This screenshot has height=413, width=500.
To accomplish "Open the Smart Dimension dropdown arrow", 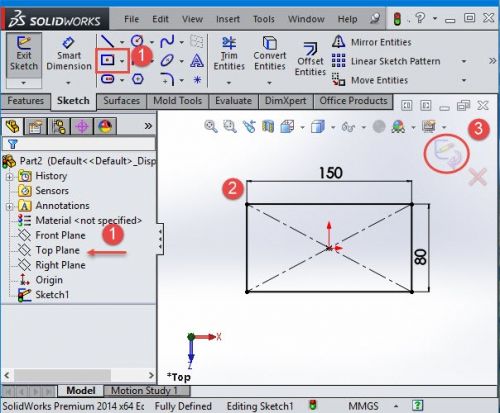I will tap(68, 83).
